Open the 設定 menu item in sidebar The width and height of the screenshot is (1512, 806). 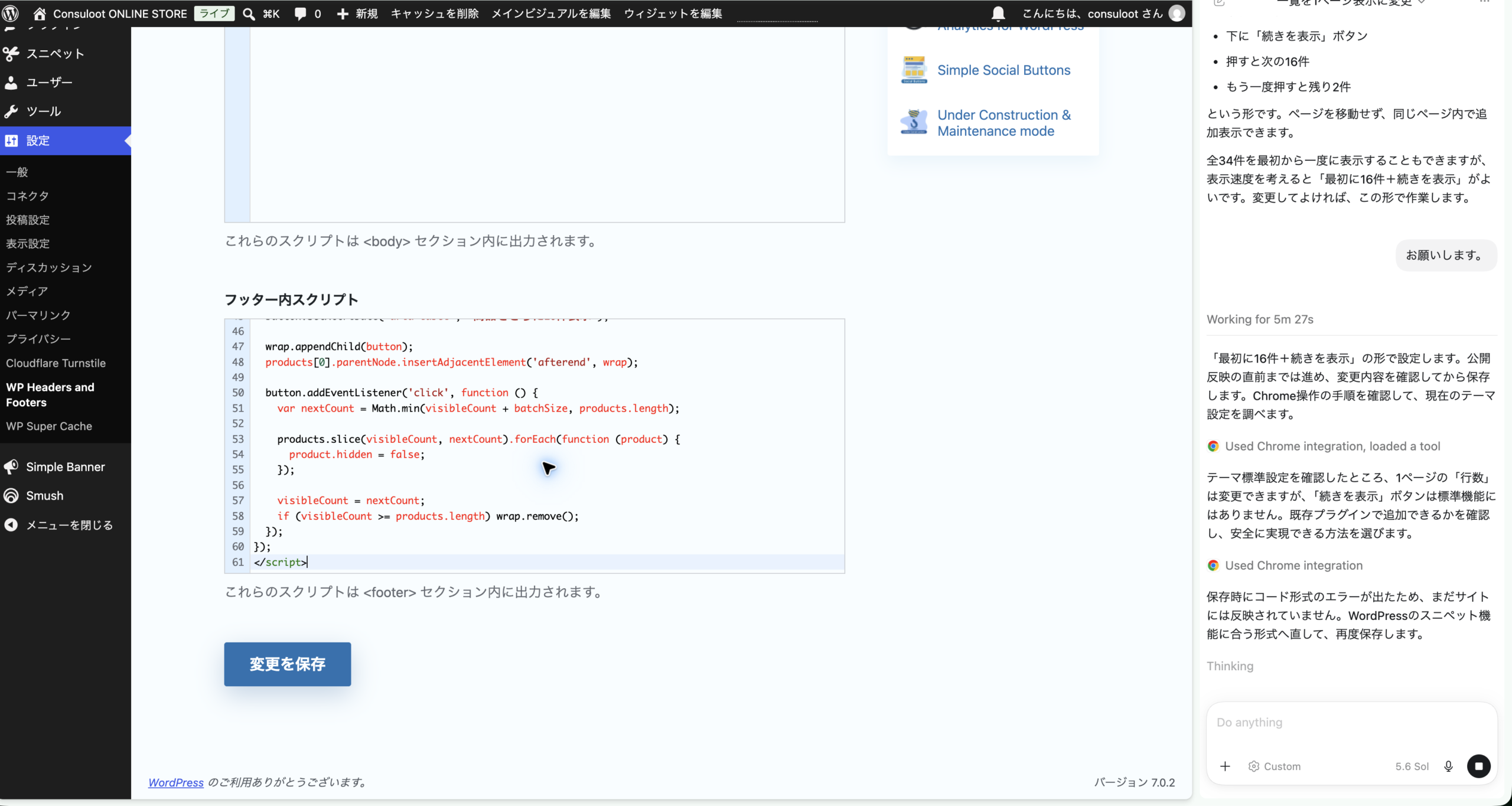66,141
